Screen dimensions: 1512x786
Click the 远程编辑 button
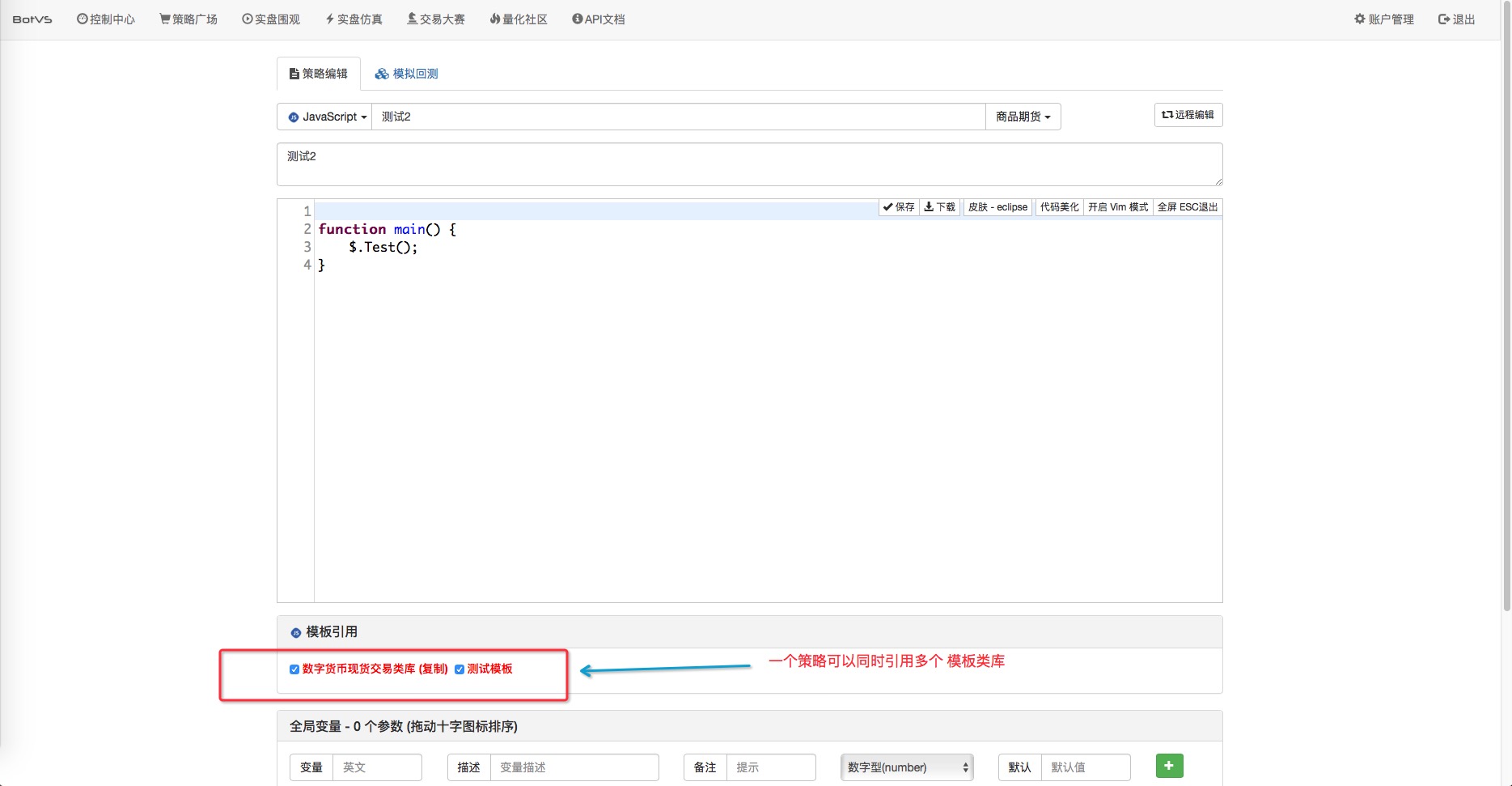tap(1188, 115)
